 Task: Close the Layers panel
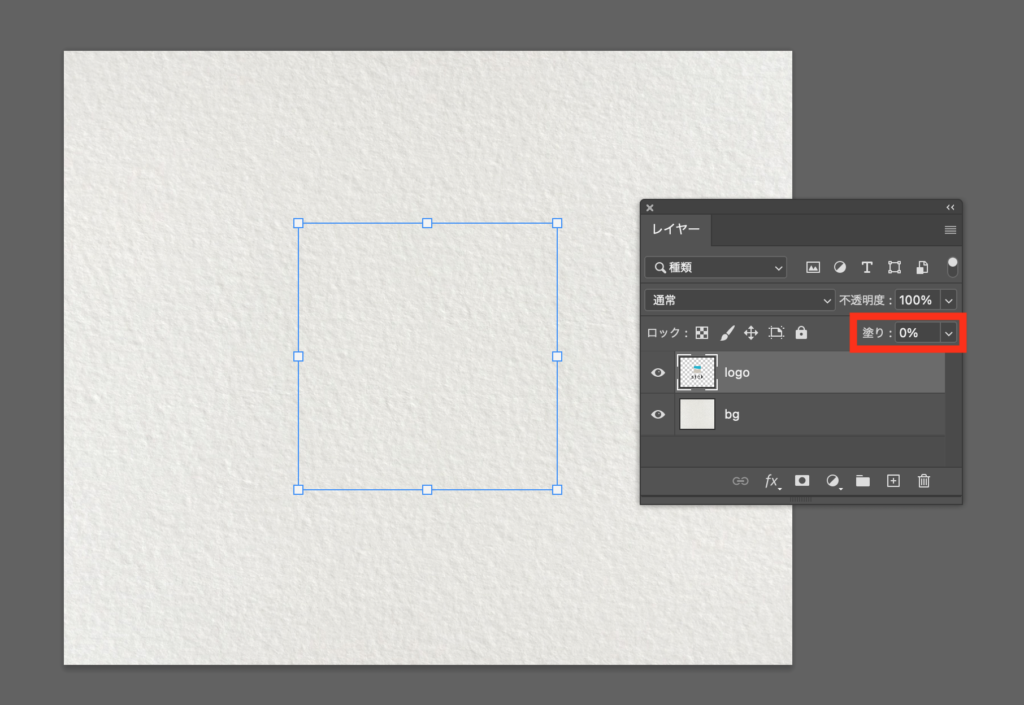(x=650, y=208)
